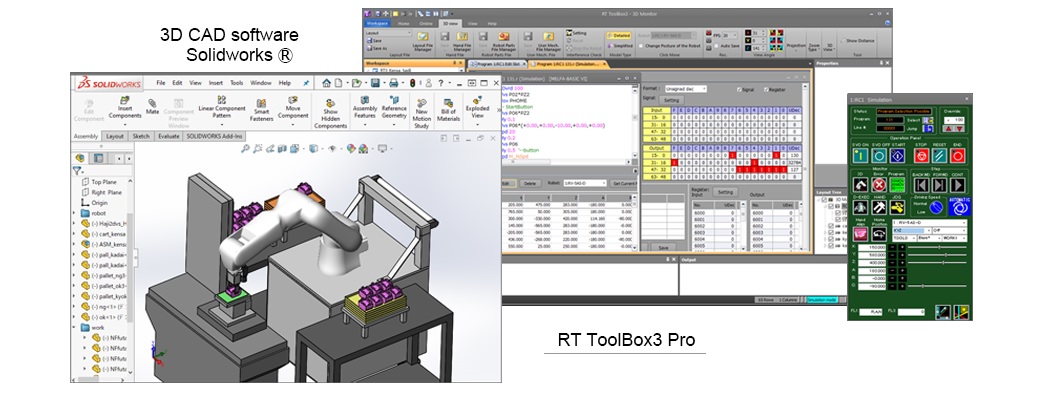Click the blue START button in Simulation panel
Image resolution: width=1060 pixels, height=400 pixels.
(897, 156)
